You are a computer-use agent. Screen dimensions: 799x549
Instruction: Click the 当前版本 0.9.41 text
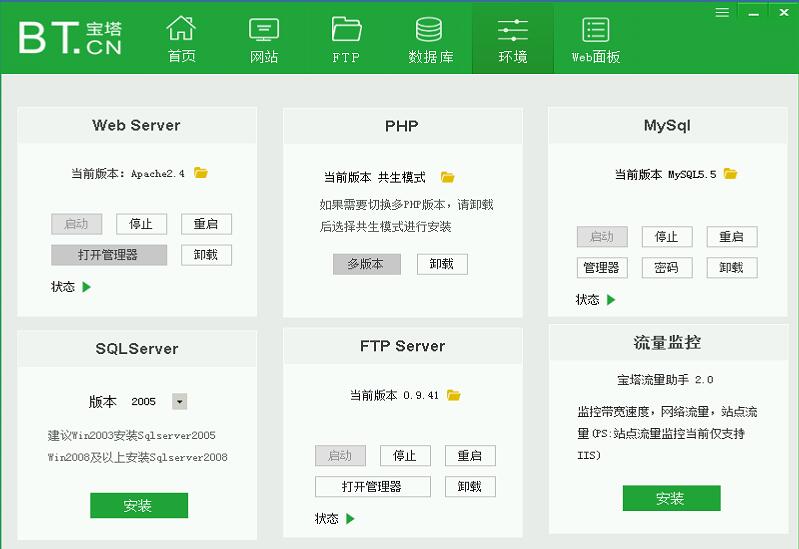tap(394, 395)
